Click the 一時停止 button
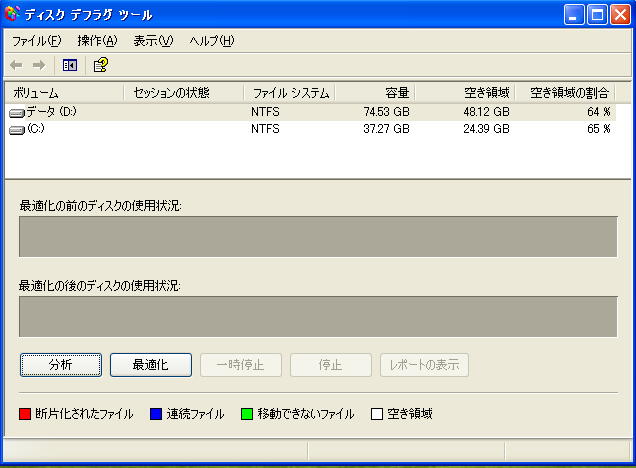The height and width of the screenshot is (468, 636). click(x=241, y=365)
